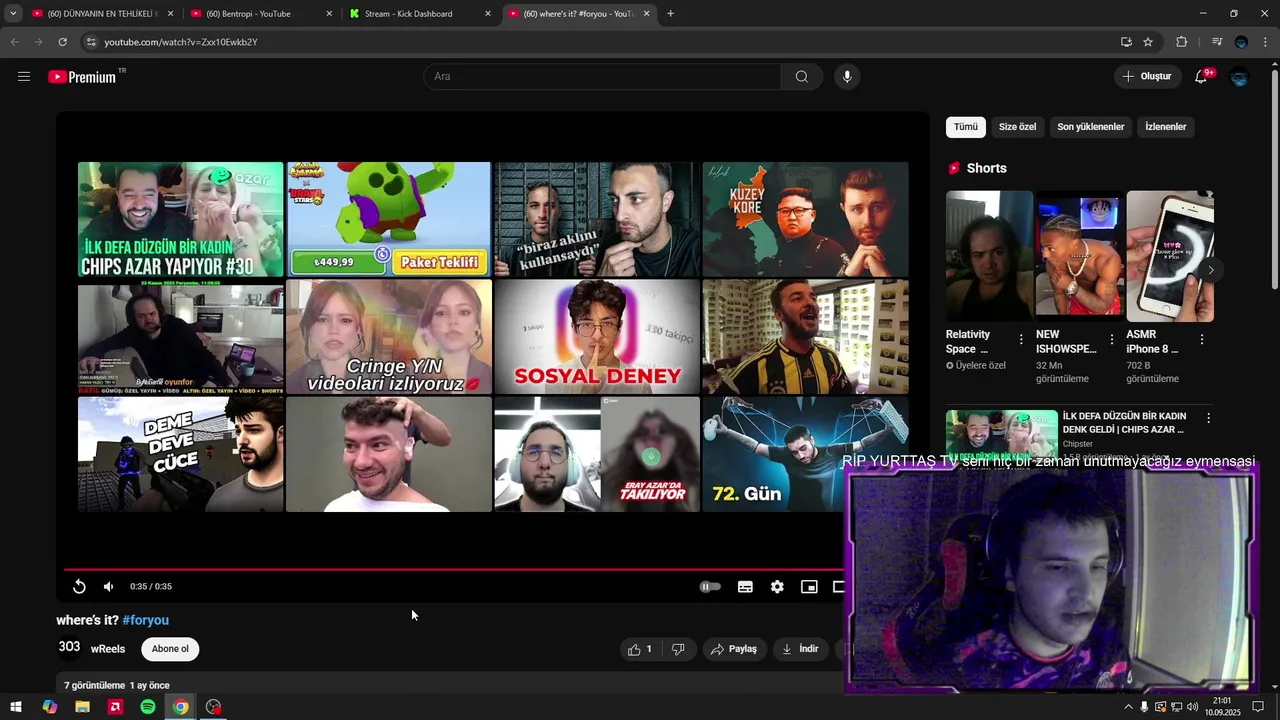This screenshot has width=1280, height=720.
Task: Open the notifications bell
Action: point(1201,77)
